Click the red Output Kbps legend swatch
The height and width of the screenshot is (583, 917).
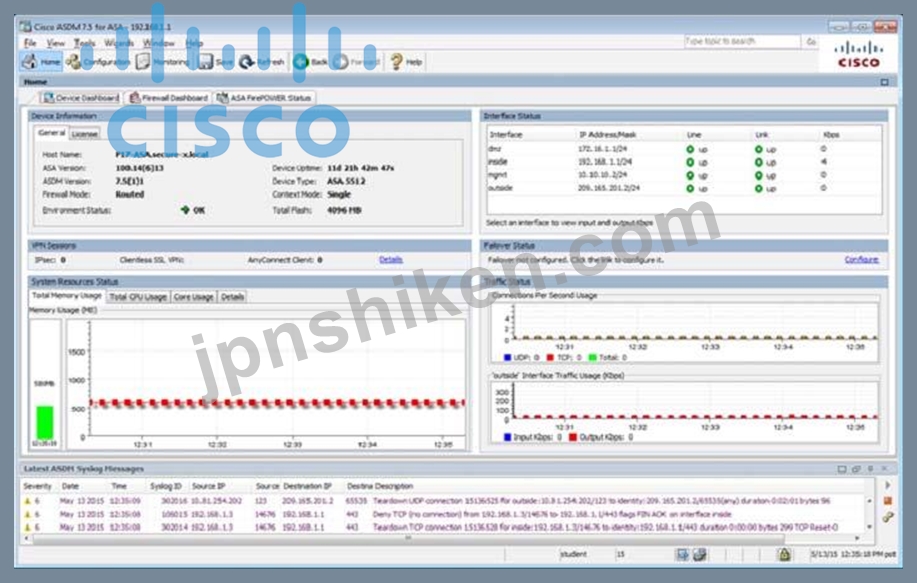pyautogui.click(x=573, y=437)
